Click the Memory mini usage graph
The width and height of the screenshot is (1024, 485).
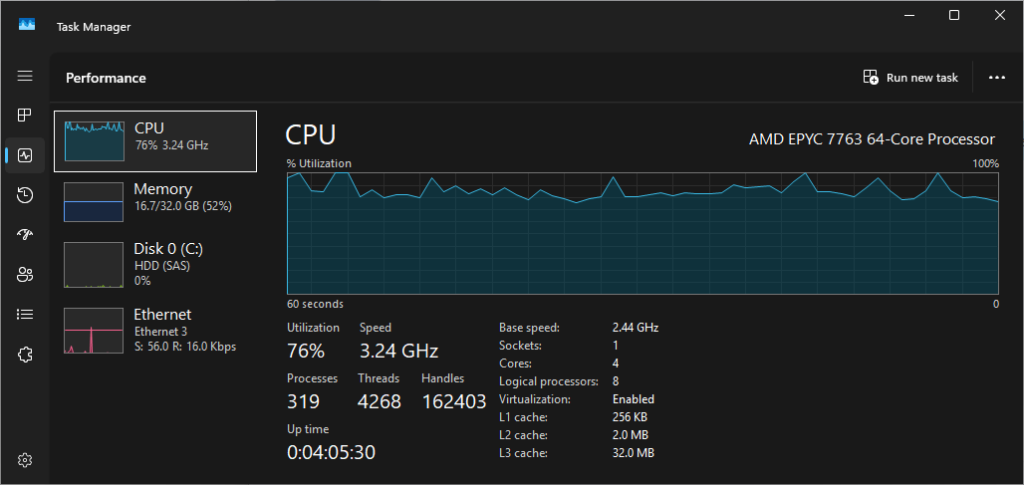tap(93, 202)
